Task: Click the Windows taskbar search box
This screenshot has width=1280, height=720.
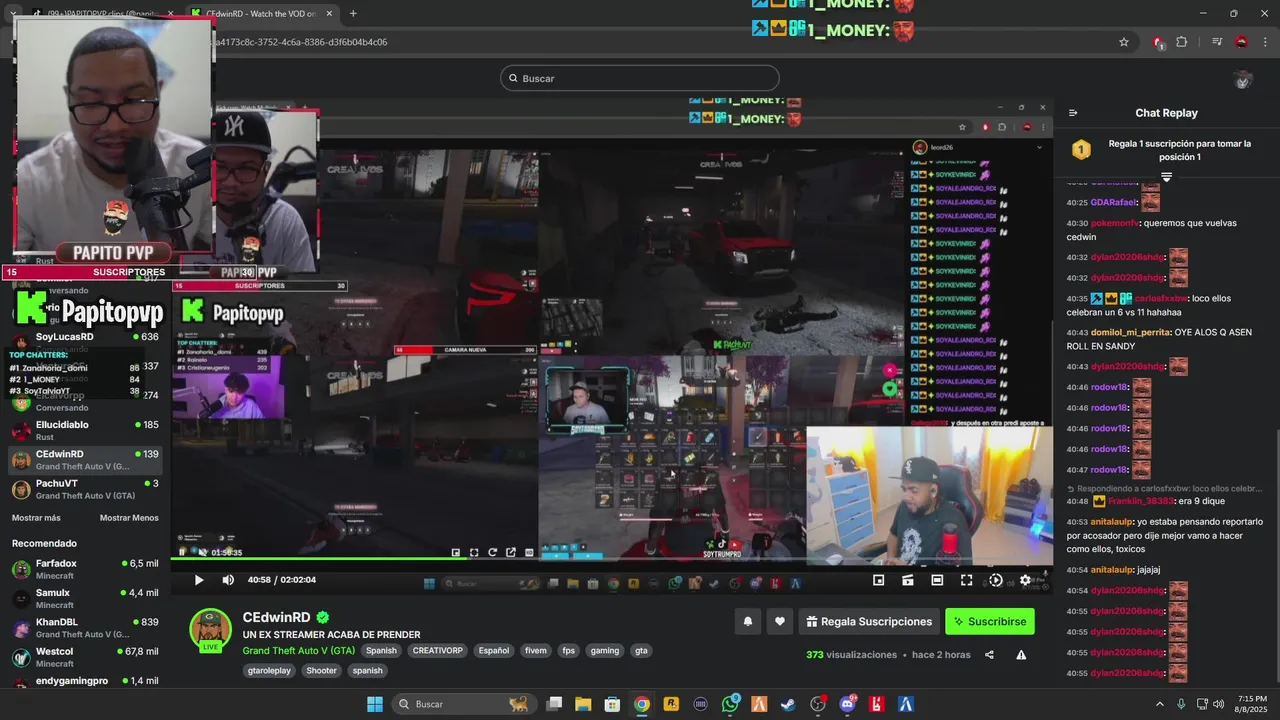Action: (463, 704)
